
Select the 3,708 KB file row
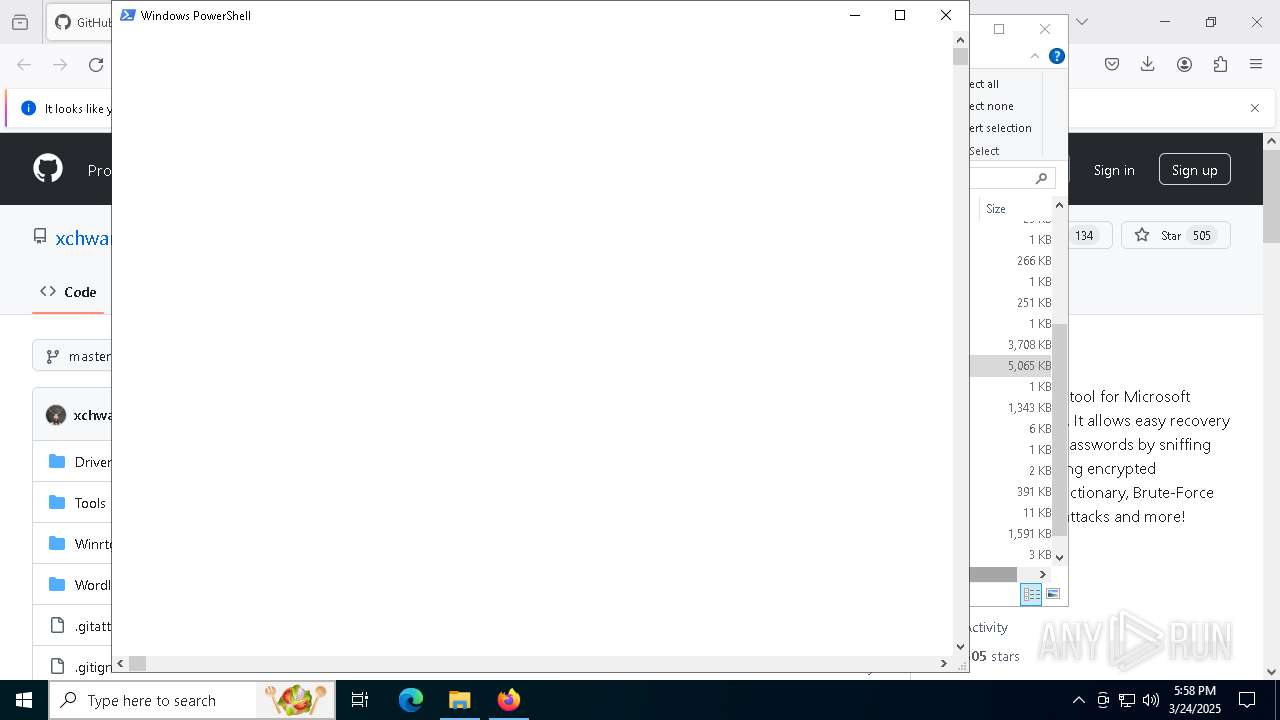[1011, 345]
